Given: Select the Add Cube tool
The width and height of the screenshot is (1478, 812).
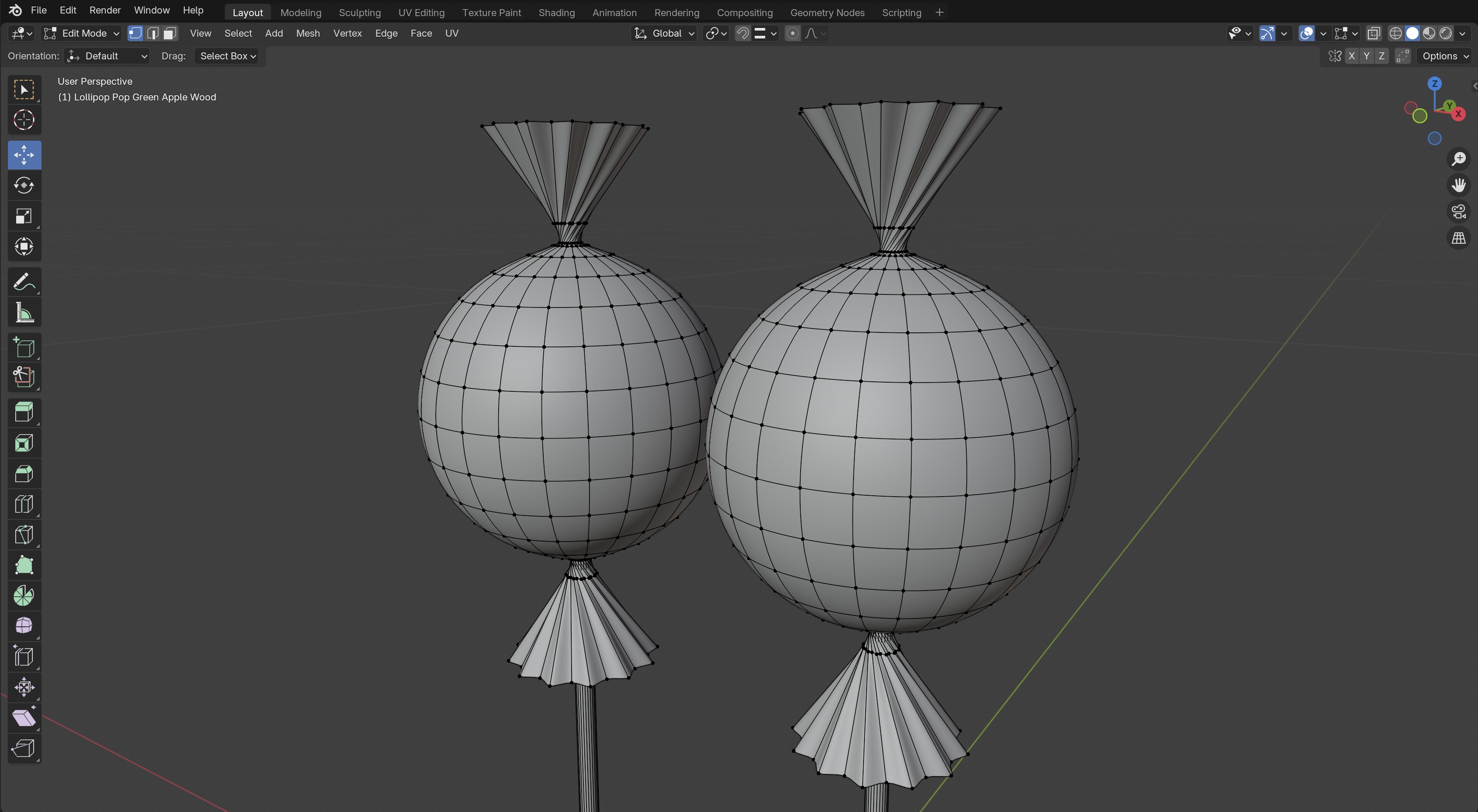Looking at the screenshot, I should [24, 348].
